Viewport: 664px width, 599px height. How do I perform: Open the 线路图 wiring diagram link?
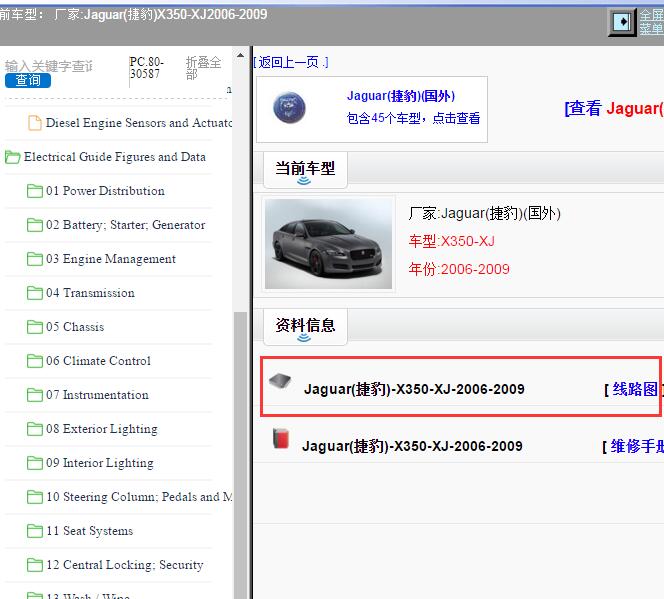point(634,389)
